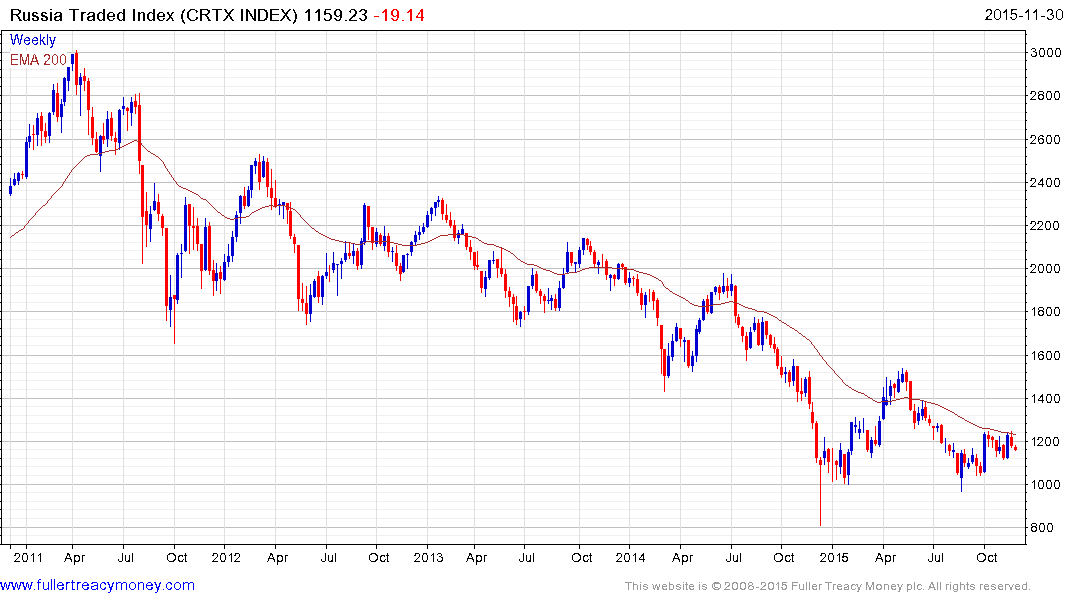Click the peak candlestick near 3000 in April 2011
This screenshot has width=1075, height=600.
[76, 67]
